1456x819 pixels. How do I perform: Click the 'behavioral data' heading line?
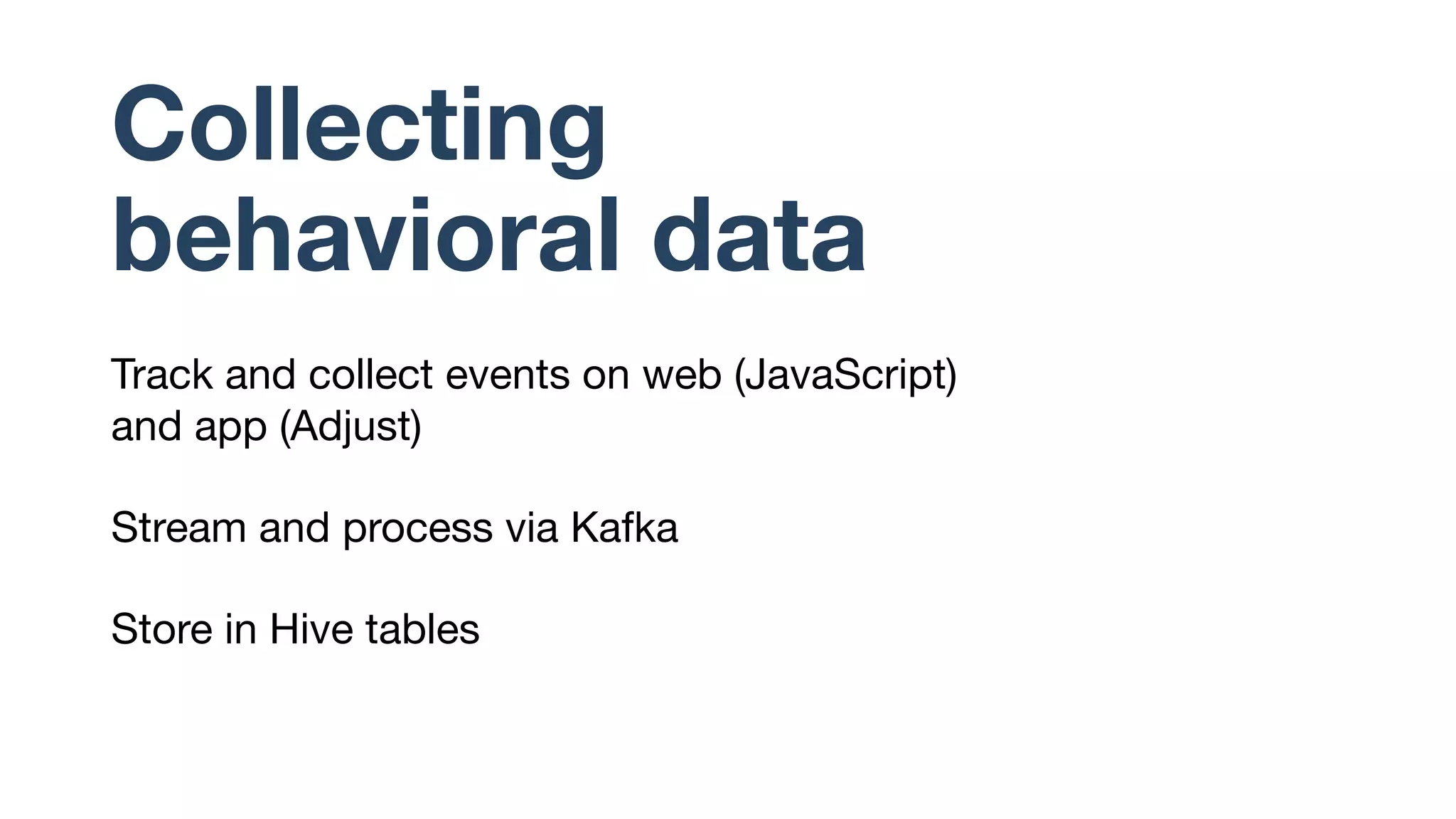489,236
